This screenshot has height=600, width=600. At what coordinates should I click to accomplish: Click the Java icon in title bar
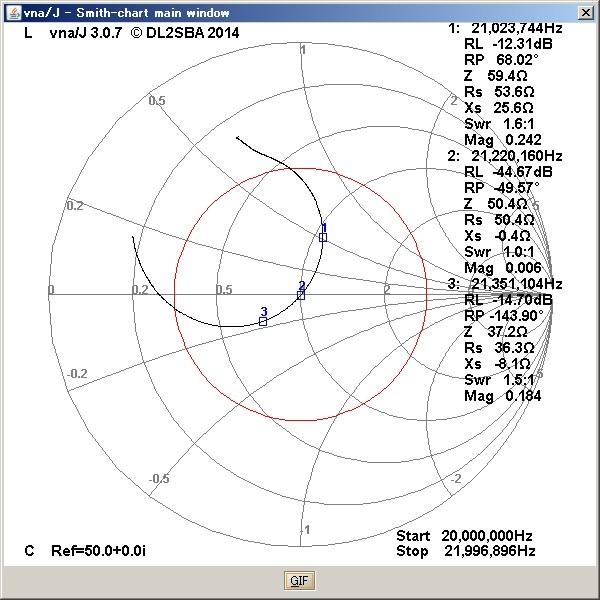10,12
